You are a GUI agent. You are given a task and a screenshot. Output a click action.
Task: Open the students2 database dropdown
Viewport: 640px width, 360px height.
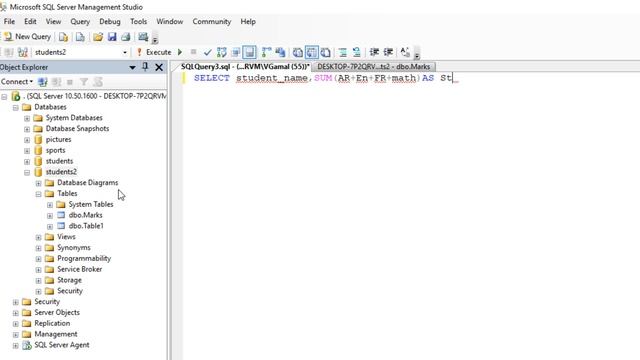(124, 52)
